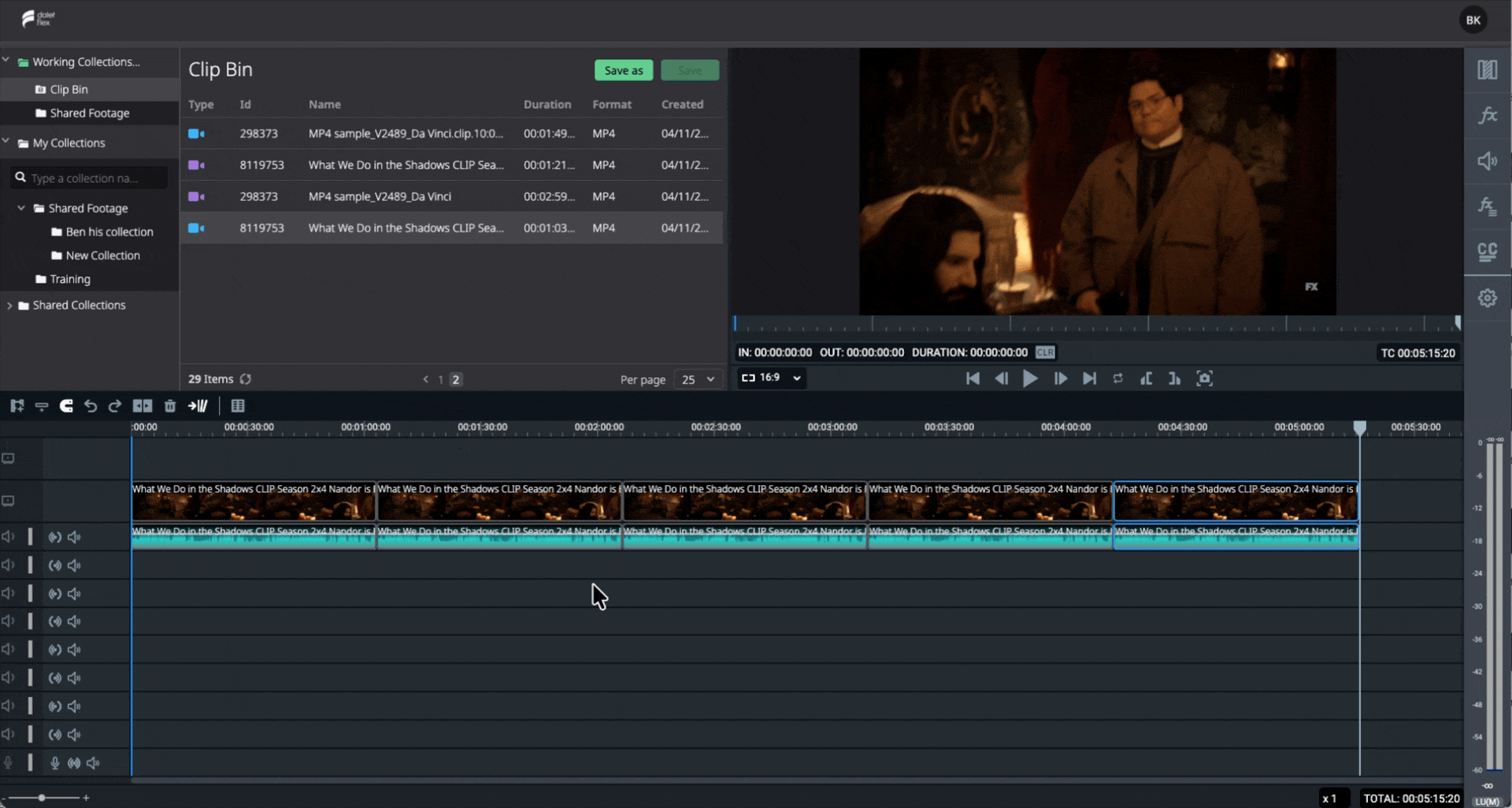Open the 16:9 aspect ratio dropdown

tap(771, 378)
